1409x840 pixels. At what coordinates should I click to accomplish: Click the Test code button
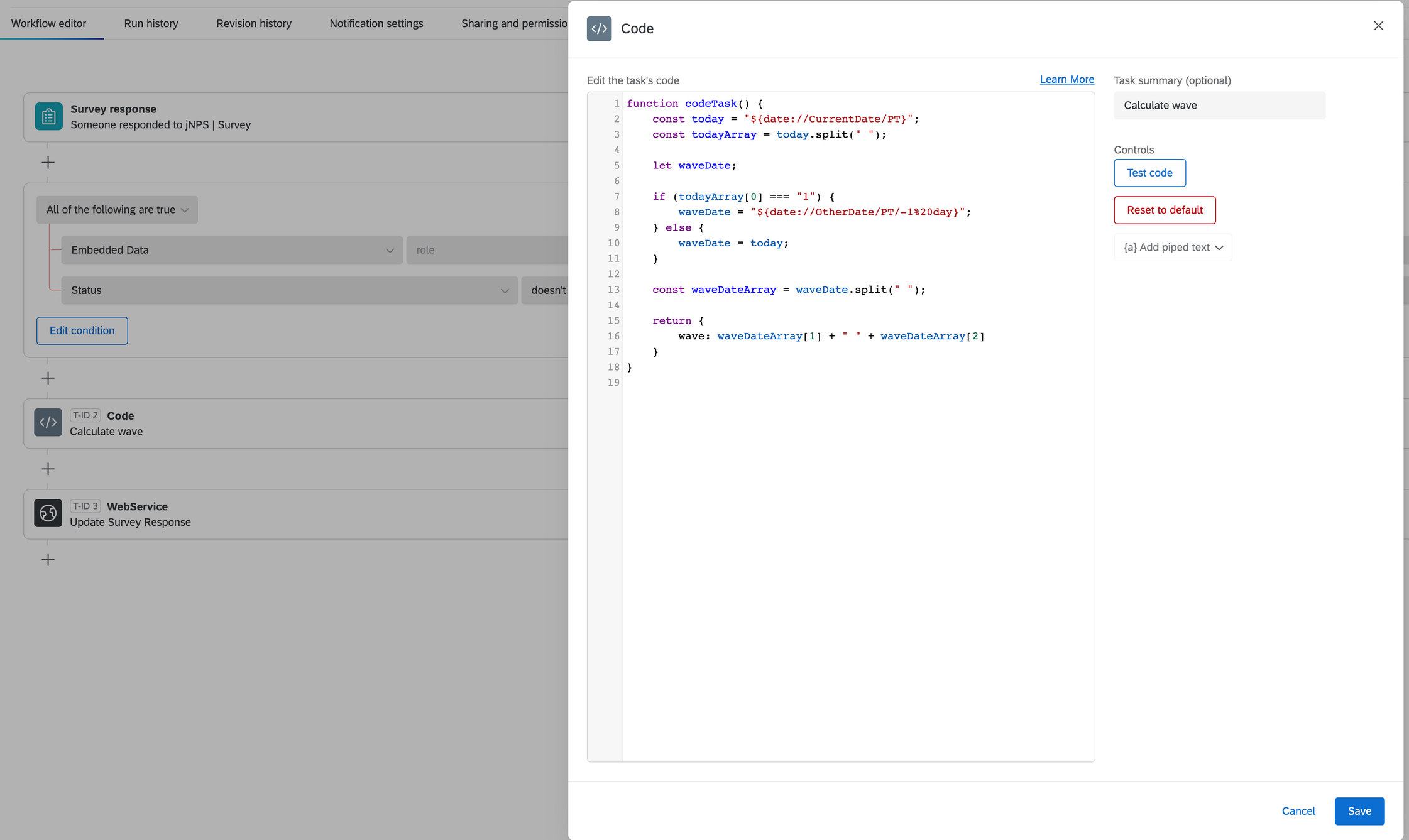tap(1149, 173)
